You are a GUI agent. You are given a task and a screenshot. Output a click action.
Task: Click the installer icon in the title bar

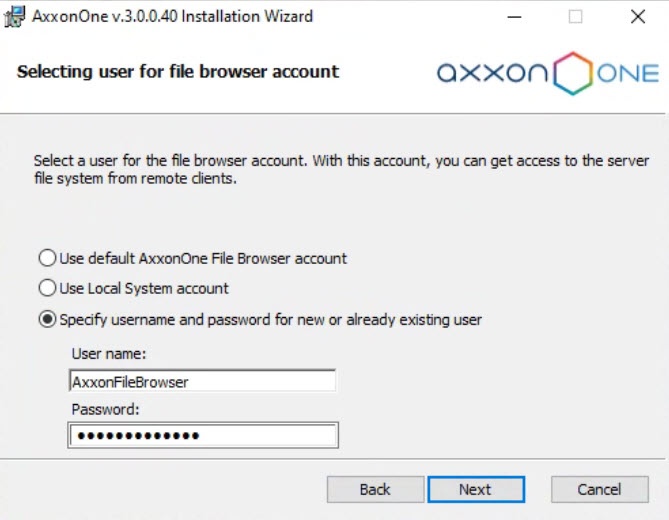pyautogui.click(x=16, y=16)
